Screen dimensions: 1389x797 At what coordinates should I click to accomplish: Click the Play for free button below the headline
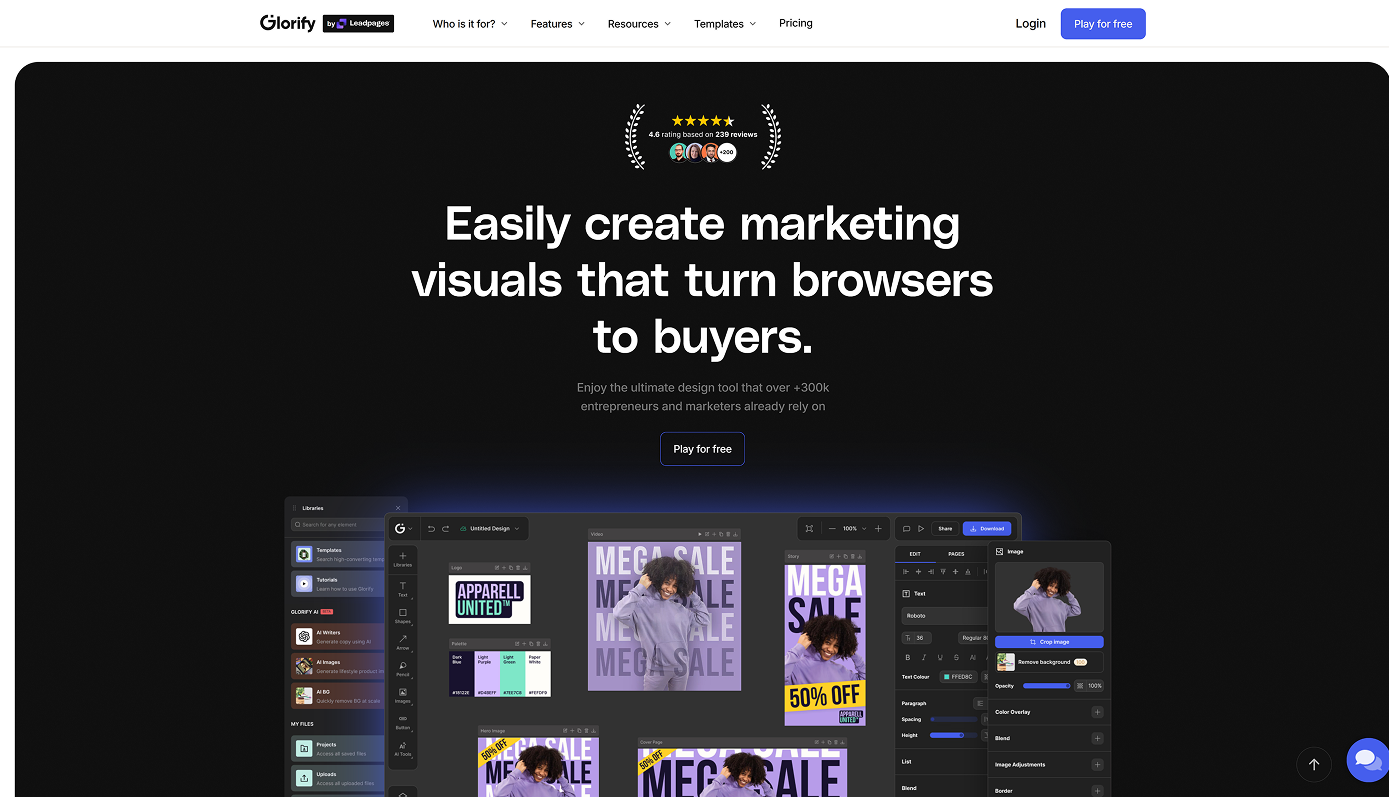(702, 449)
